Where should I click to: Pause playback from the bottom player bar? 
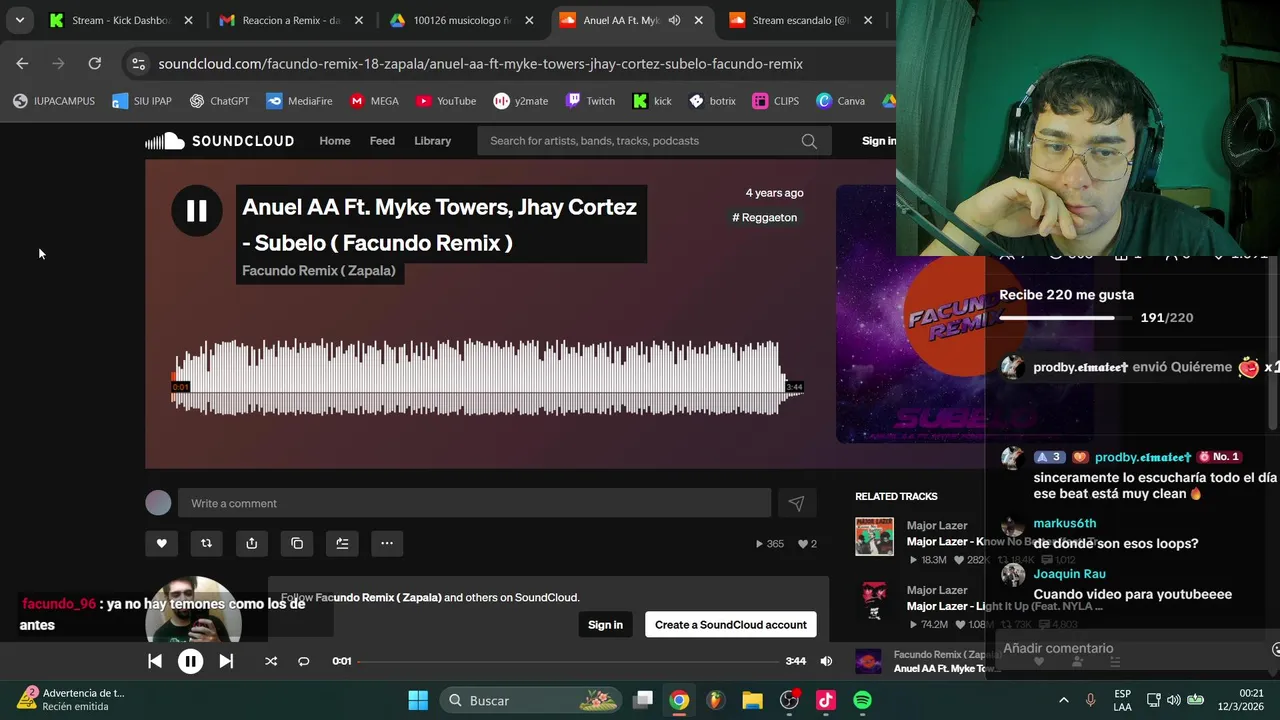click(190, 661)
